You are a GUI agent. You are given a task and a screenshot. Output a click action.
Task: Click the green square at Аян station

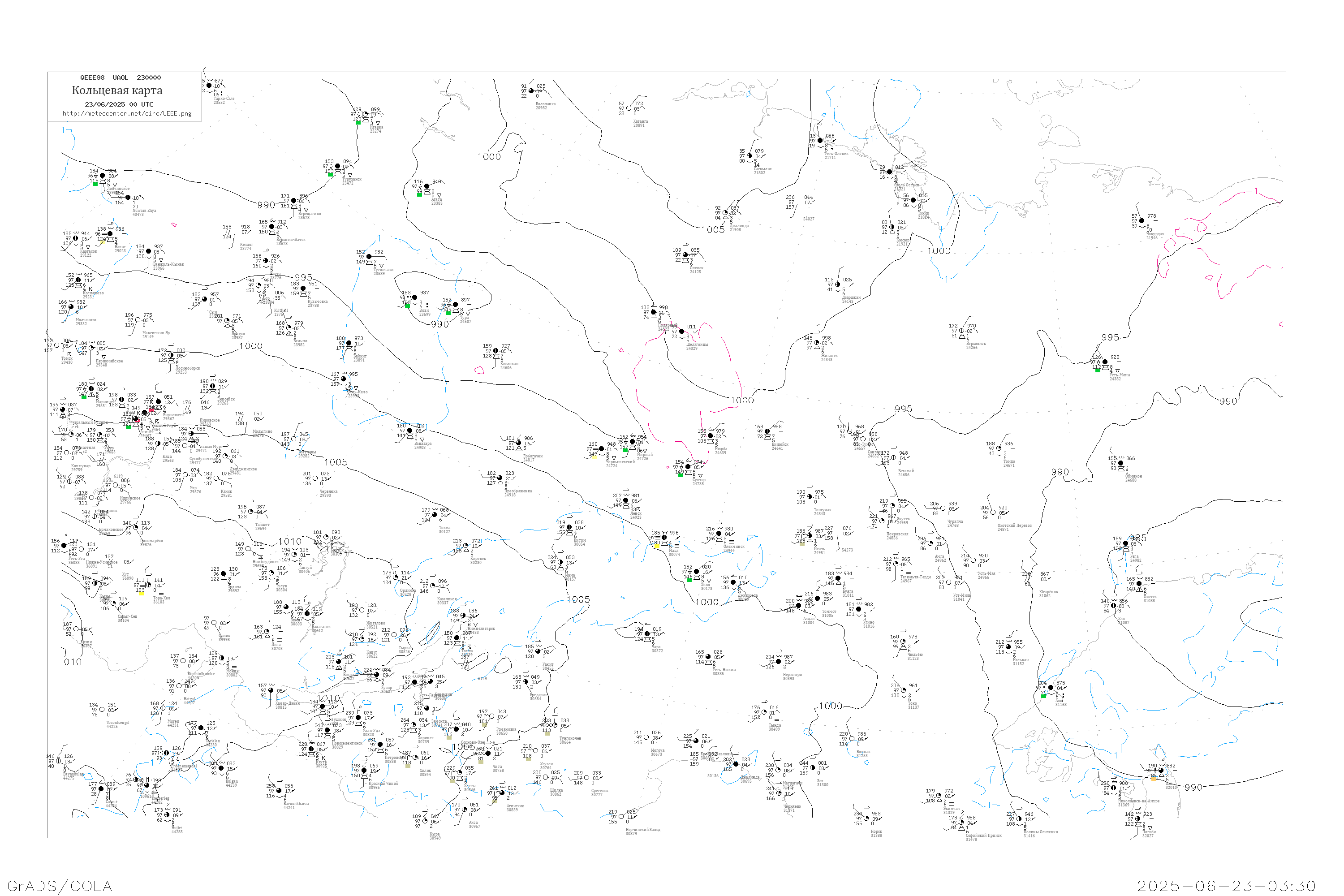point(1043,696)
